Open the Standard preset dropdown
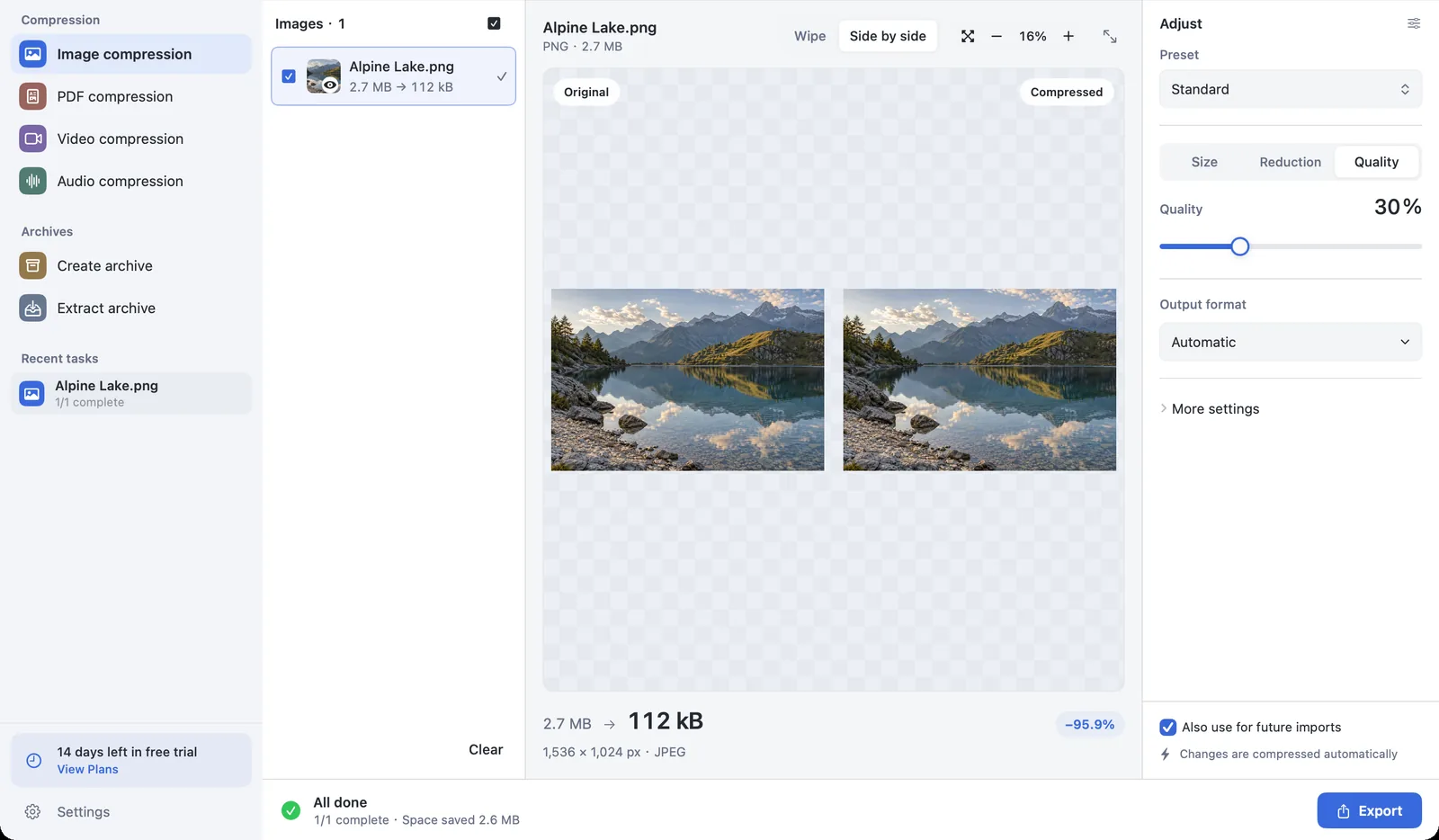The height and width of the screenshot is (840, 1439). pyautogui.click(x=1291, y=89)
